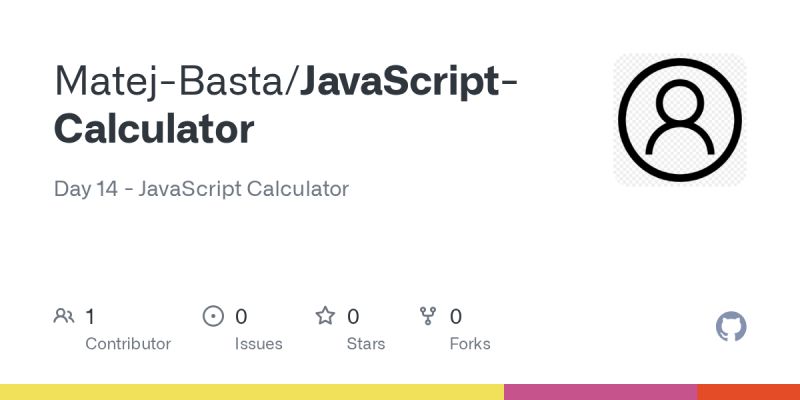Click the star icon
The image size is (800, 400).
[x=325, y=317]
